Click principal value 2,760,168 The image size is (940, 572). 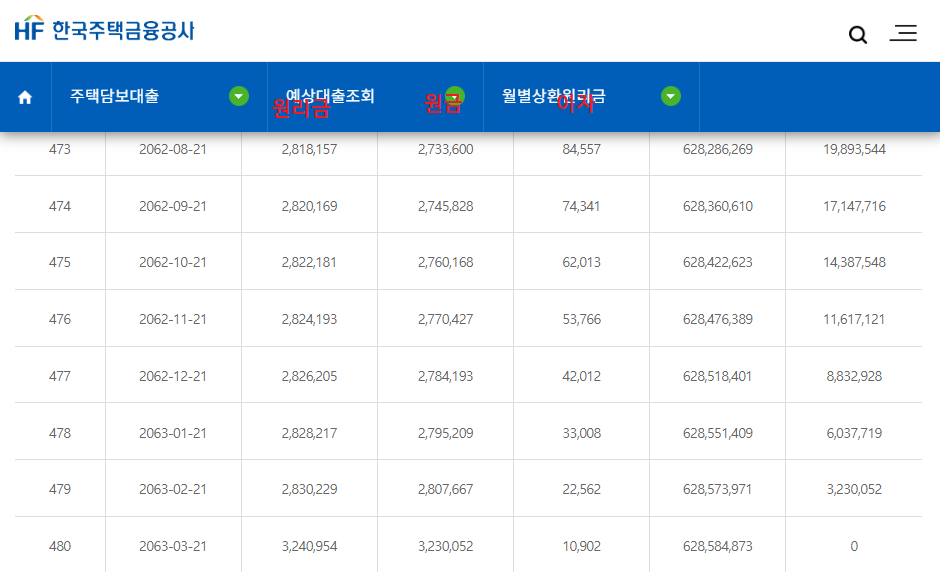[445, 262]
